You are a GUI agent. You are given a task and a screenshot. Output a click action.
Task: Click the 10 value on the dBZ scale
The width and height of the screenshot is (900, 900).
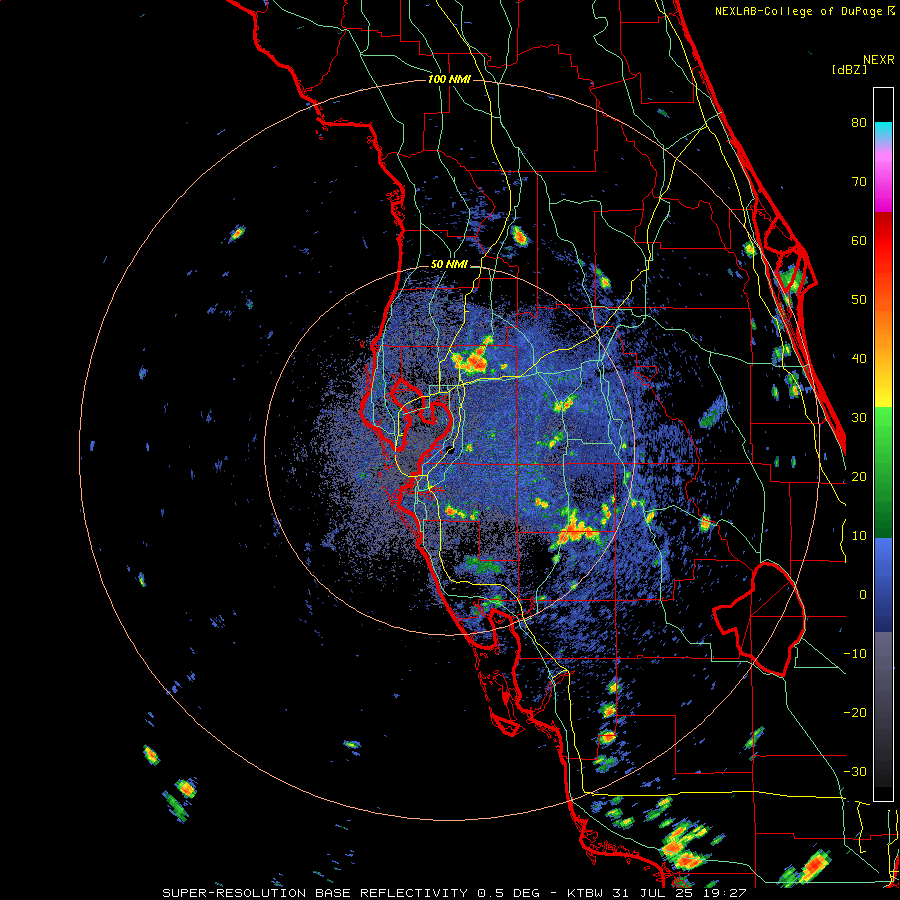(859, 536)
